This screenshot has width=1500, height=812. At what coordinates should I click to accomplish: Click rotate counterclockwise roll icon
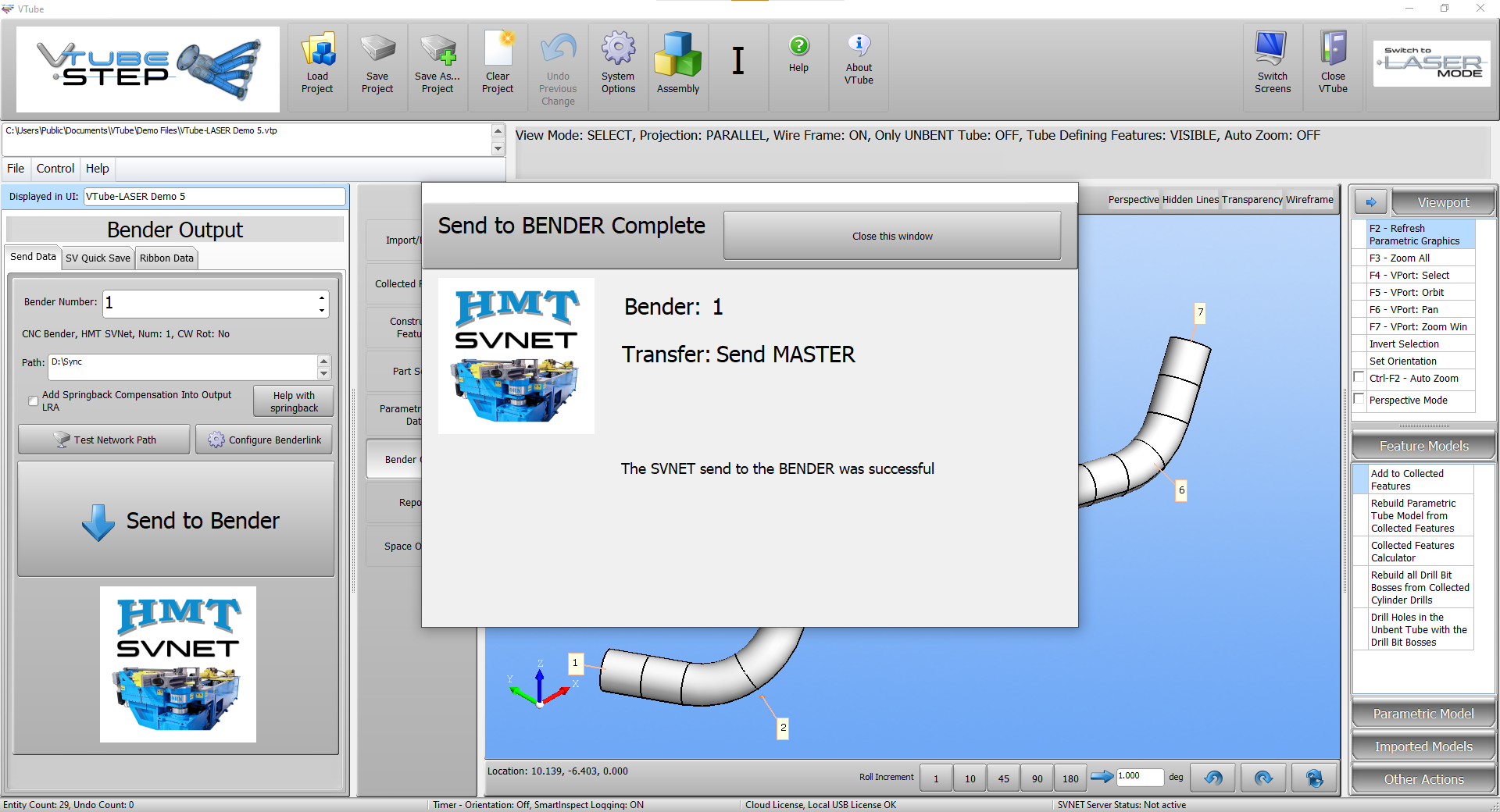click(x=1213, y=778)
